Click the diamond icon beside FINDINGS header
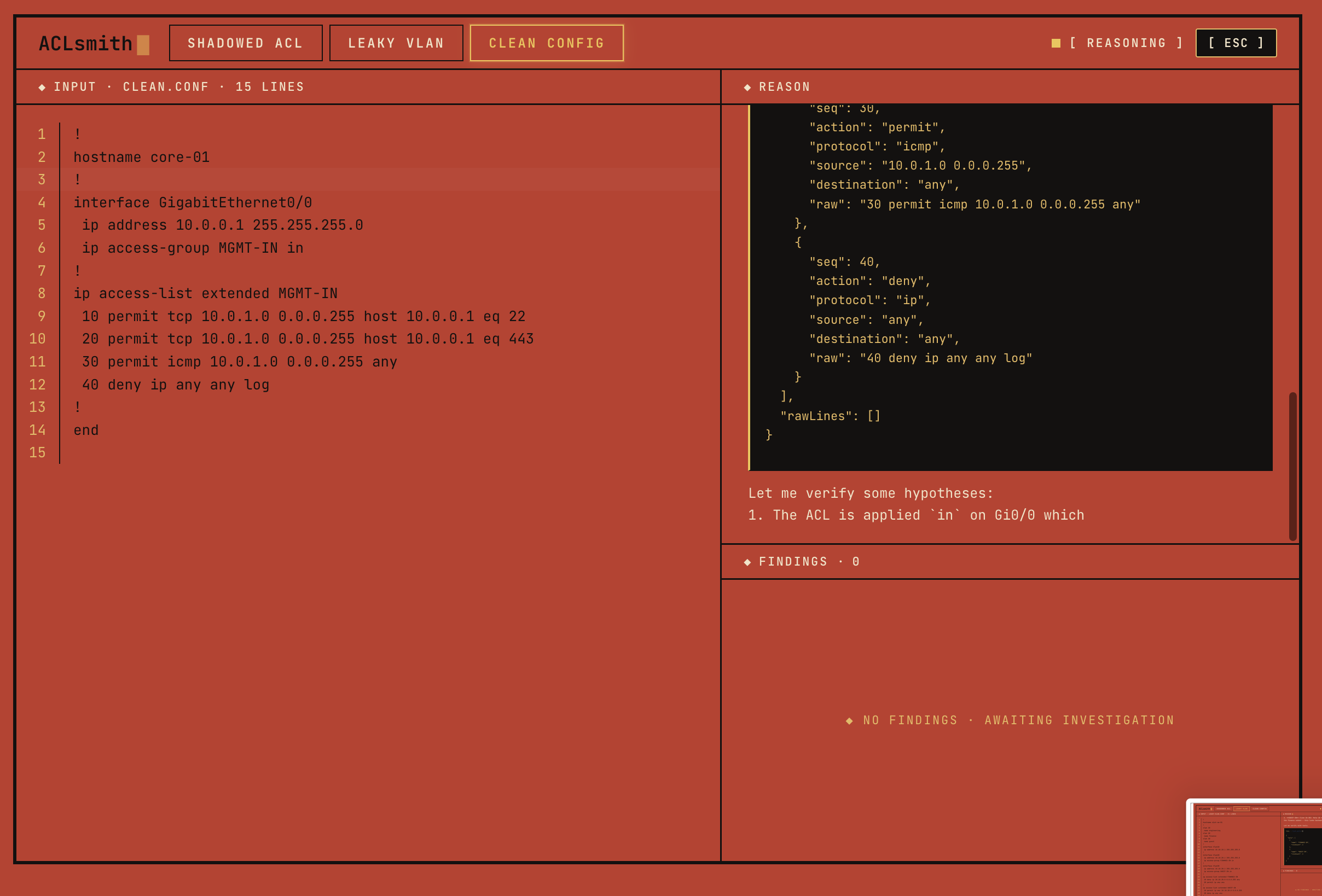 747,562
